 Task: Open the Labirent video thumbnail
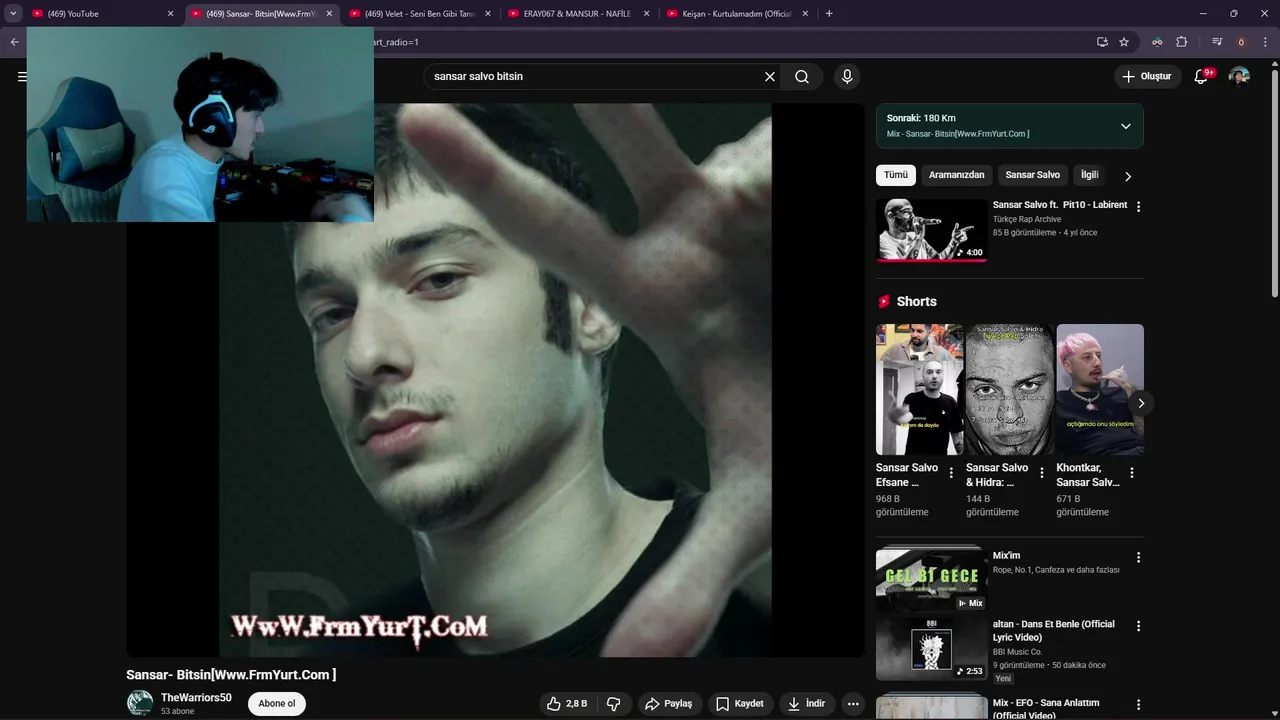click(x=932, y=229)
